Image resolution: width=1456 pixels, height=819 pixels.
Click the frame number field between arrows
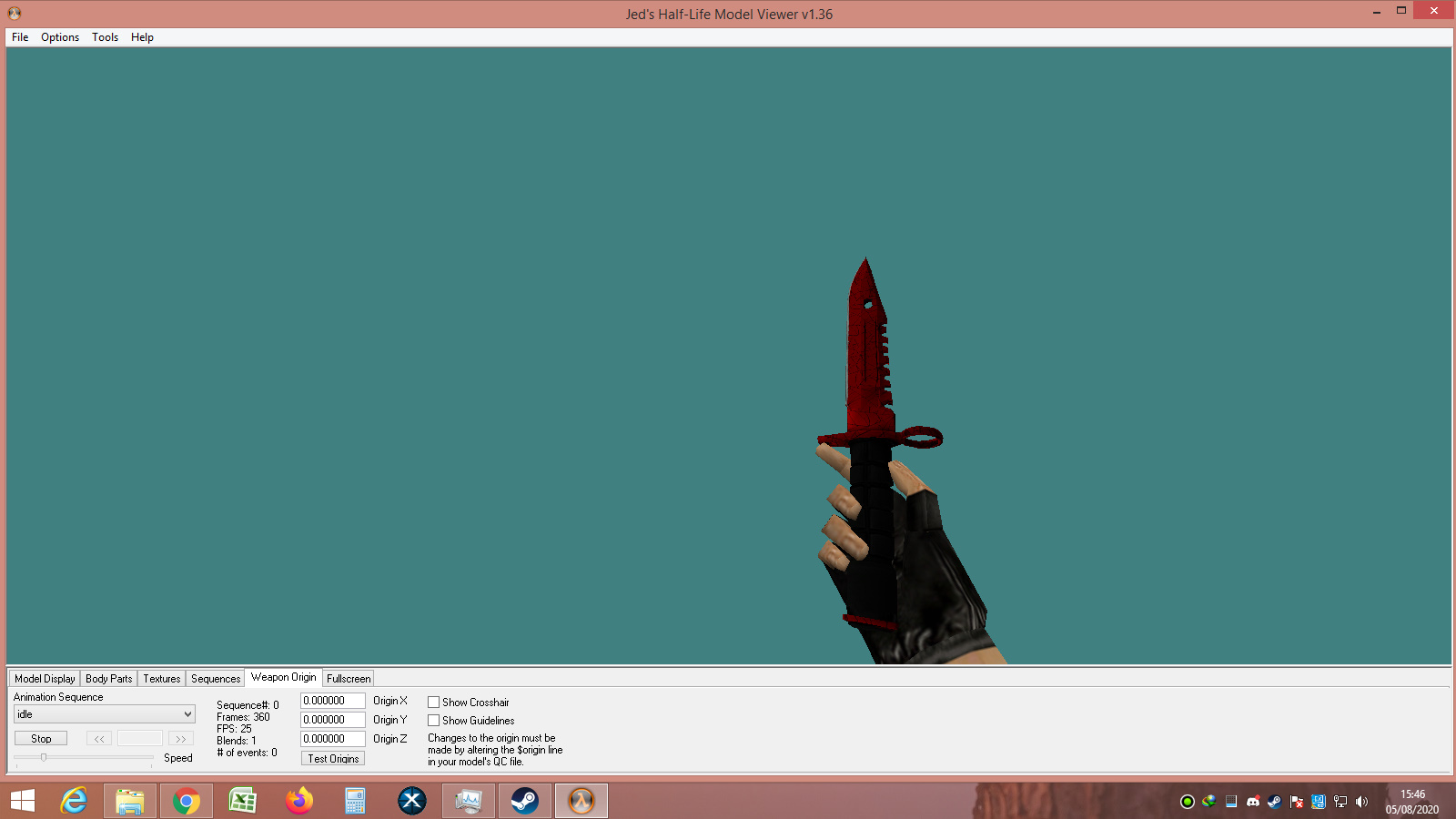coord(140,739)
